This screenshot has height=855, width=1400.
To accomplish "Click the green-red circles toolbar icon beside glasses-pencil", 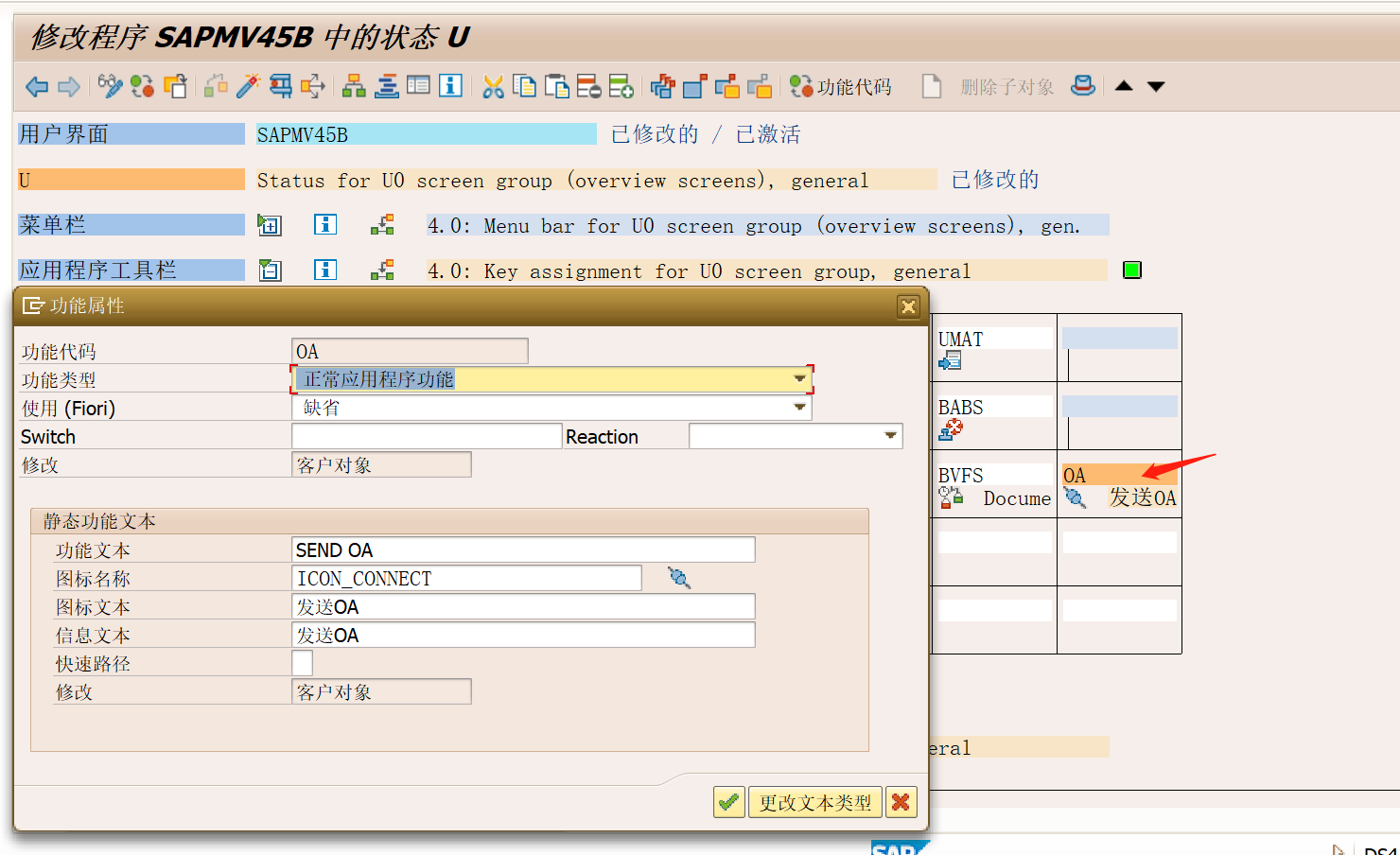I will (143, 86).
